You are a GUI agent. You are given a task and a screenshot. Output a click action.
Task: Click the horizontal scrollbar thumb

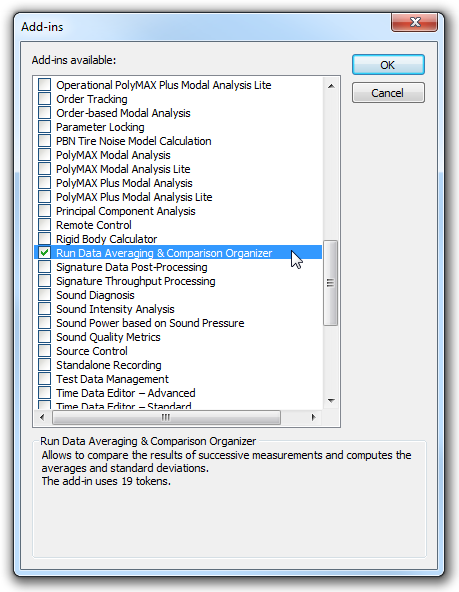166,417
